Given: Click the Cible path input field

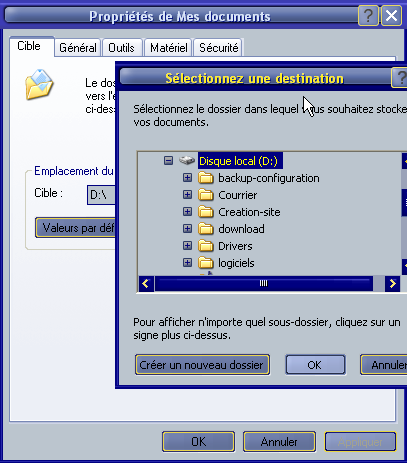Looking at the screenshot, I should [101, 195].
